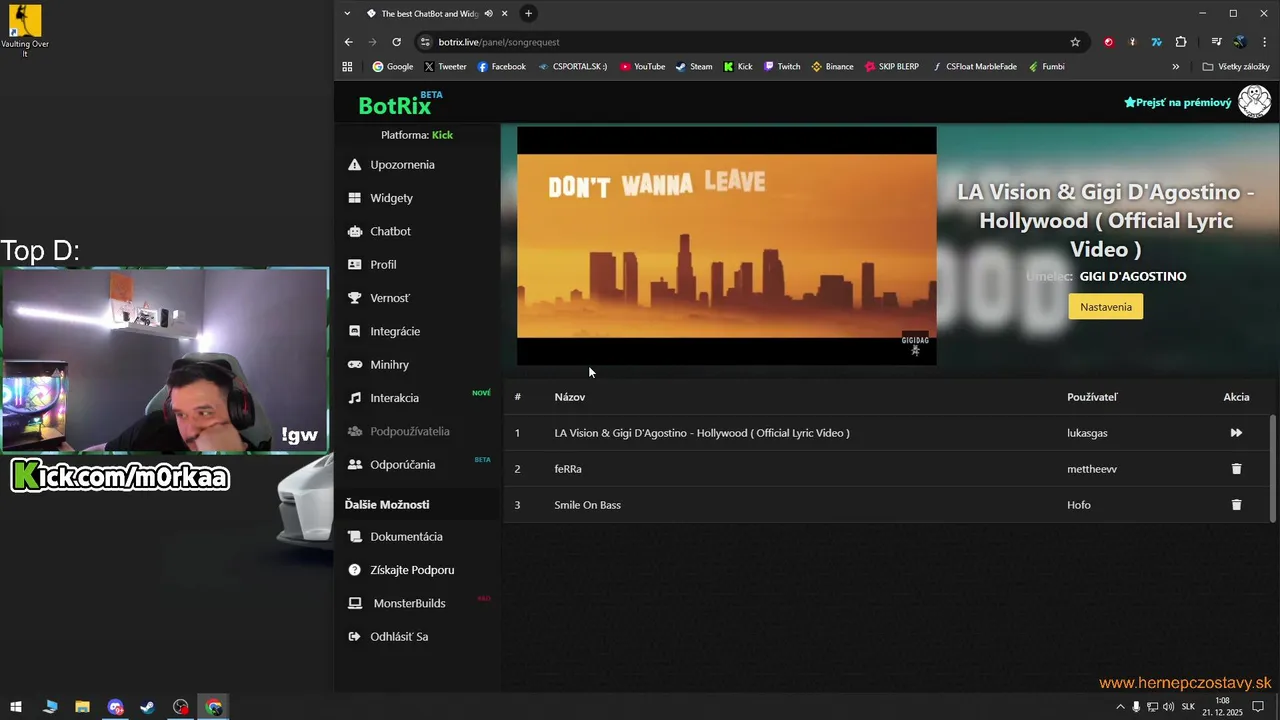Open the Všetky záložky folder

pos(1236,67)
